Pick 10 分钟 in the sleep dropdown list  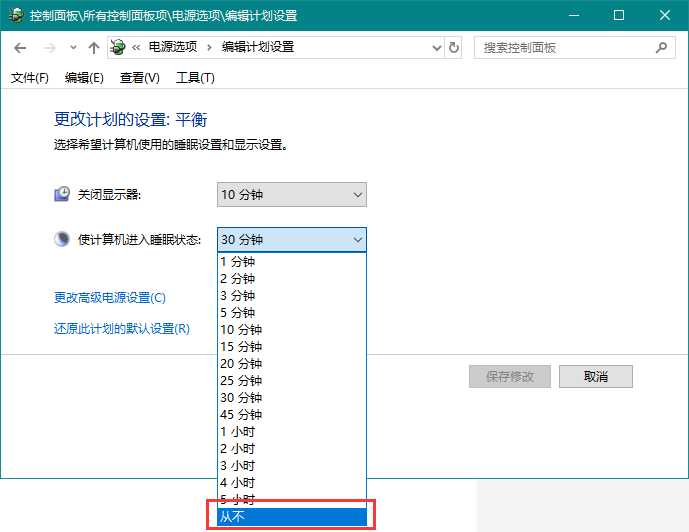click(292, 329)
